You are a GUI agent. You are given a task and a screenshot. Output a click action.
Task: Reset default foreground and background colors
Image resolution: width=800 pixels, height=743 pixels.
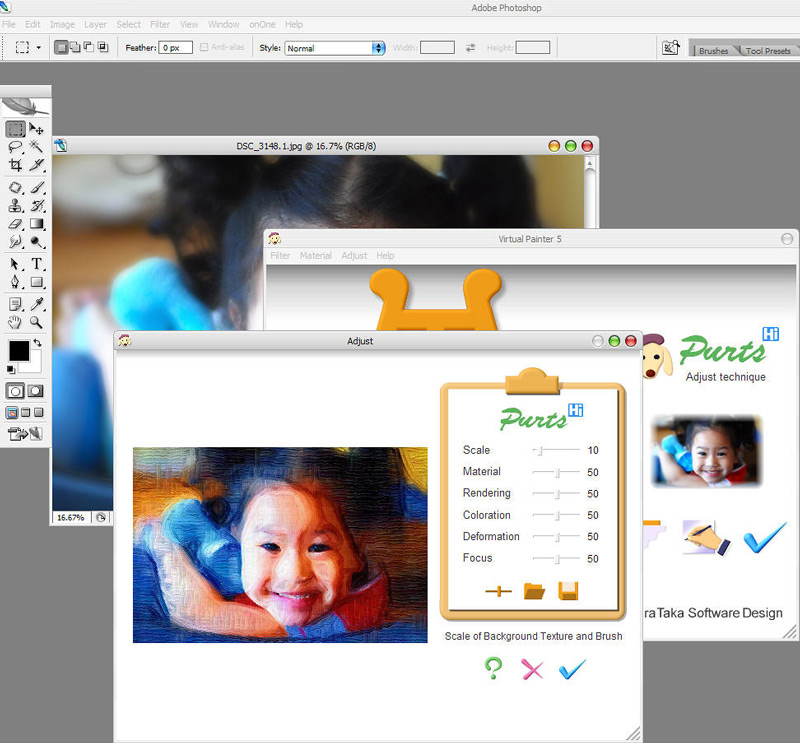click(x=11, y=369)
